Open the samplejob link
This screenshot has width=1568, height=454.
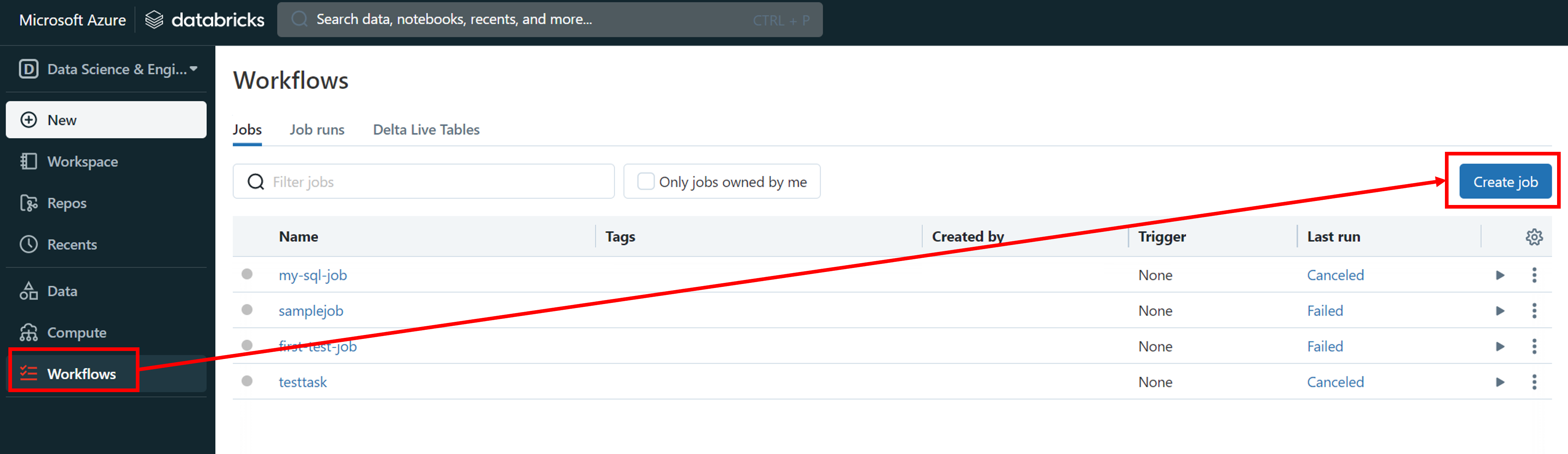[311, 311]
